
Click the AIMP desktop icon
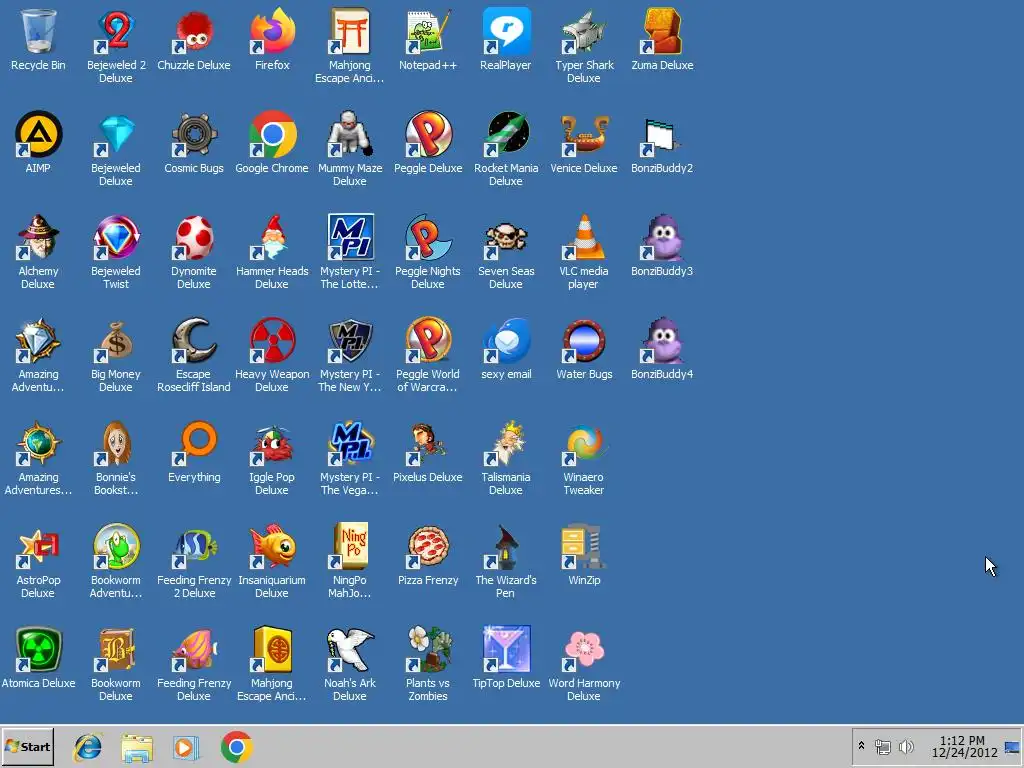pos(38,135)
